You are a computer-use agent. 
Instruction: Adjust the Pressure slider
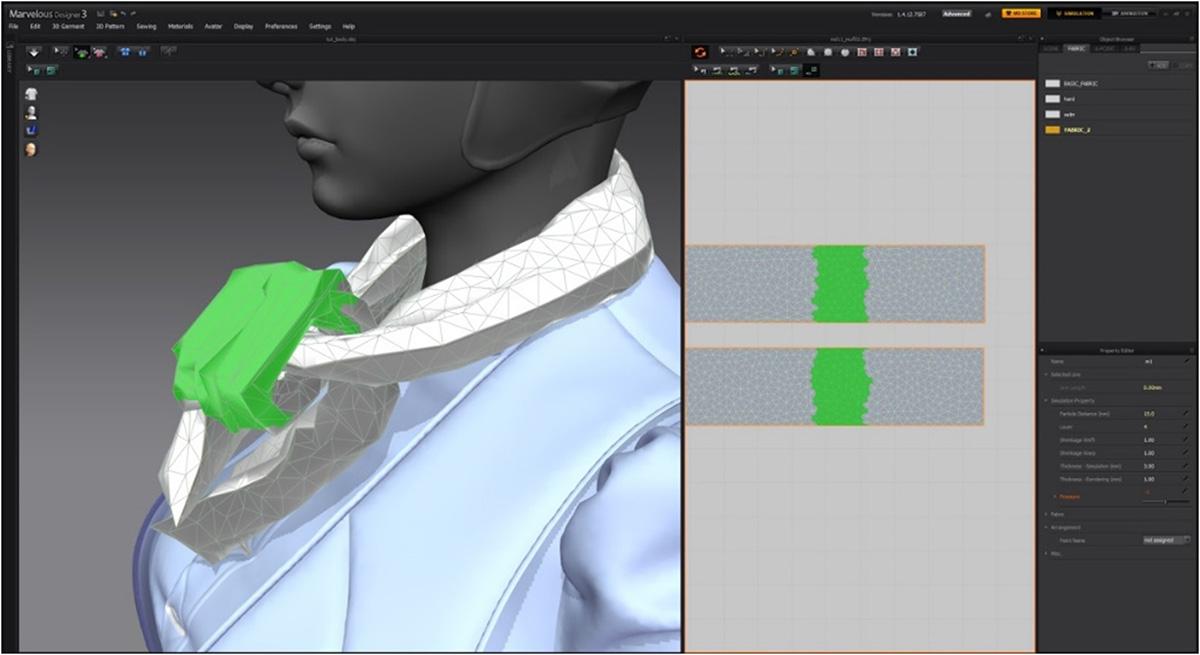[1165, 501]
